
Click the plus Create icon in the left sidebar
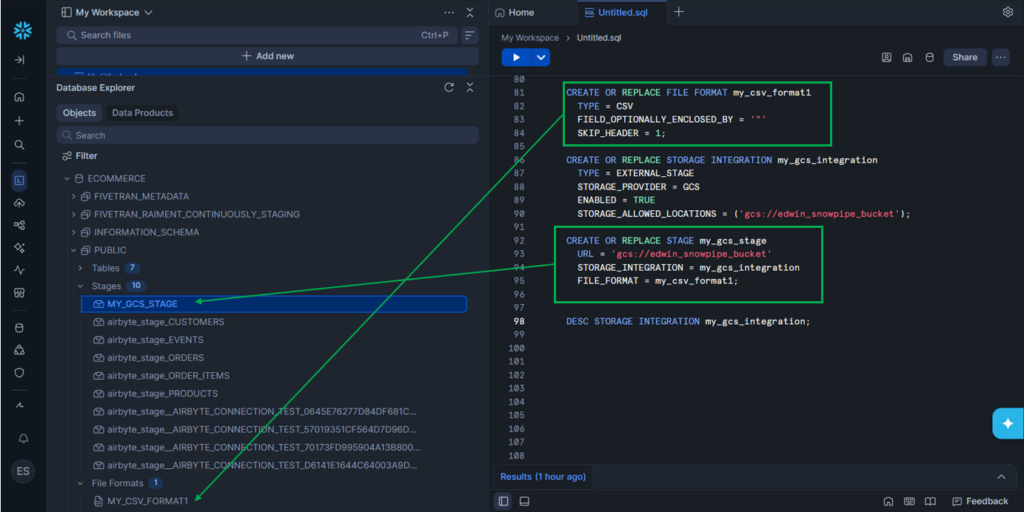[20, 121]
